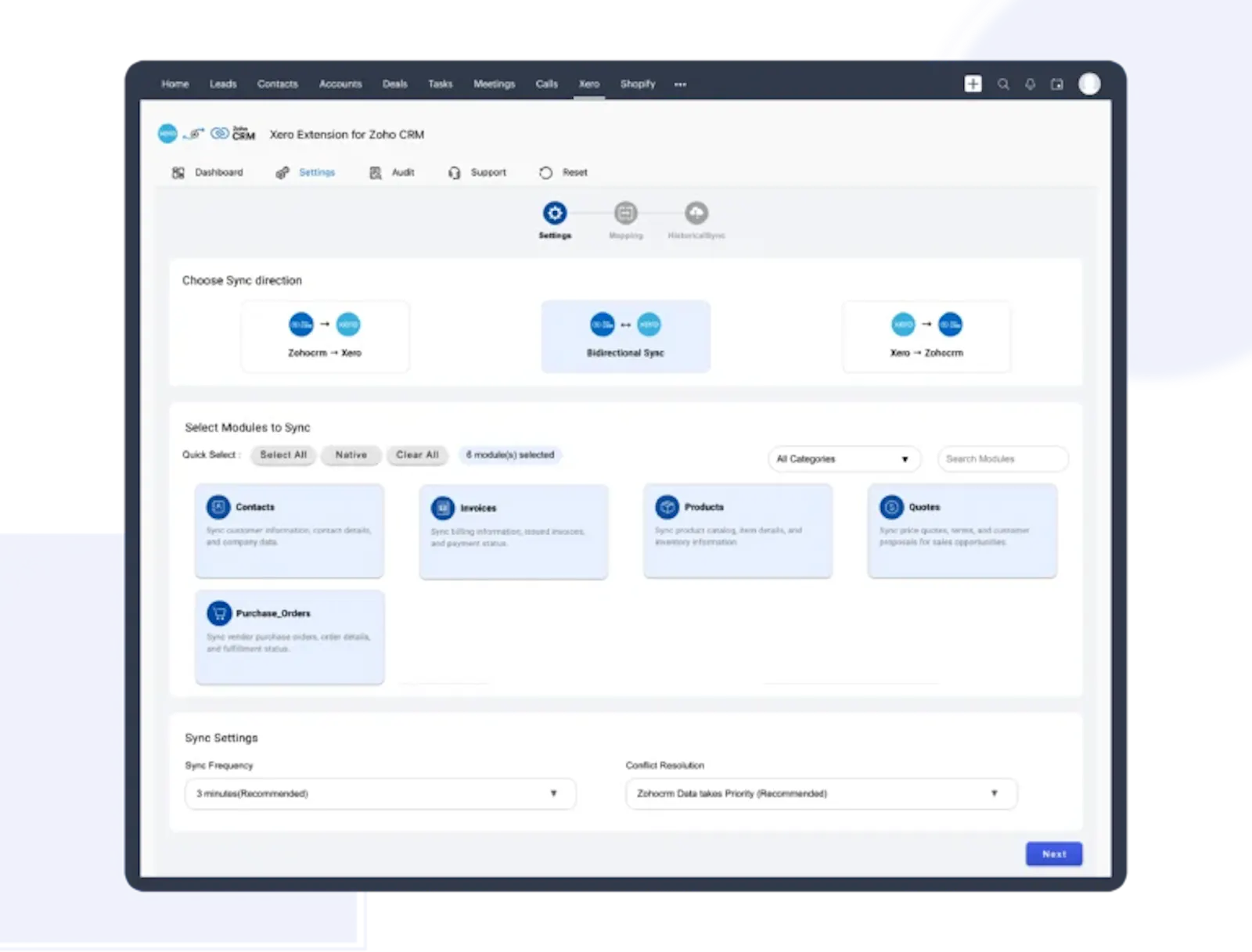The height and width of the screenshot is (952, 1252).
Task: Click the Search Modules input field
Action: [x=1003, y=458]
